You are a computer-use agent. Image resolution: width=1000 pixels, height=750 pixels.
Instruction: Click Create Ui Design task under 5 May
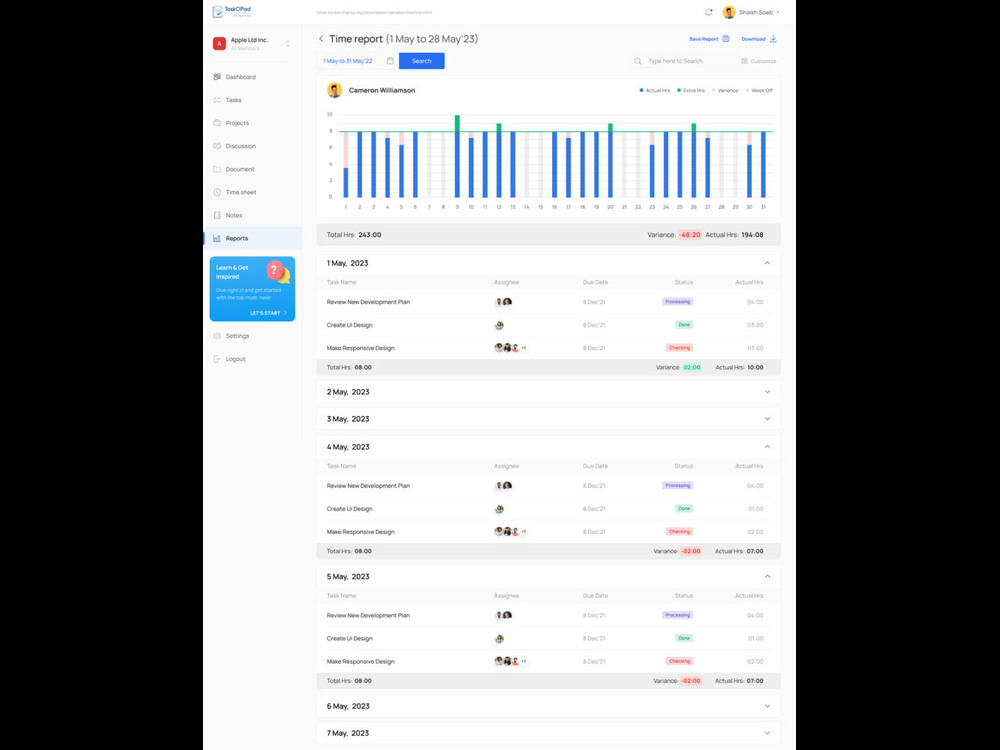(x=349, y=638)
